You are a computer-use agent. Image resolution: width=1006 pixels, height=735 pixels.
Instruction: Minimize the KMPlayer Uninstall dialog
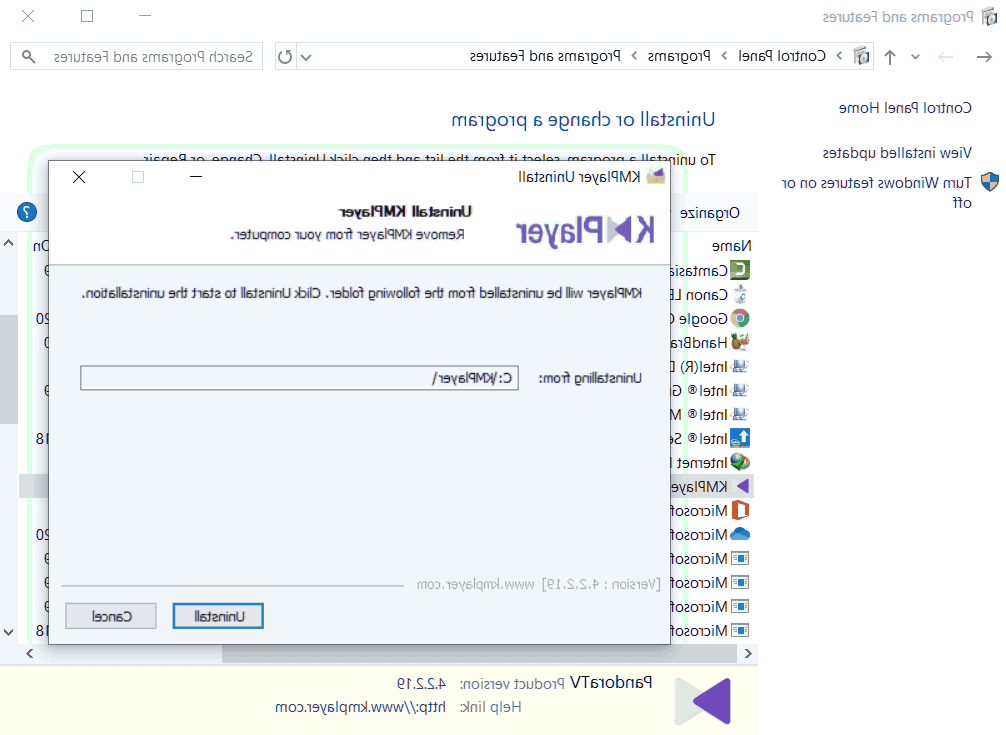(x=196, y=176)
